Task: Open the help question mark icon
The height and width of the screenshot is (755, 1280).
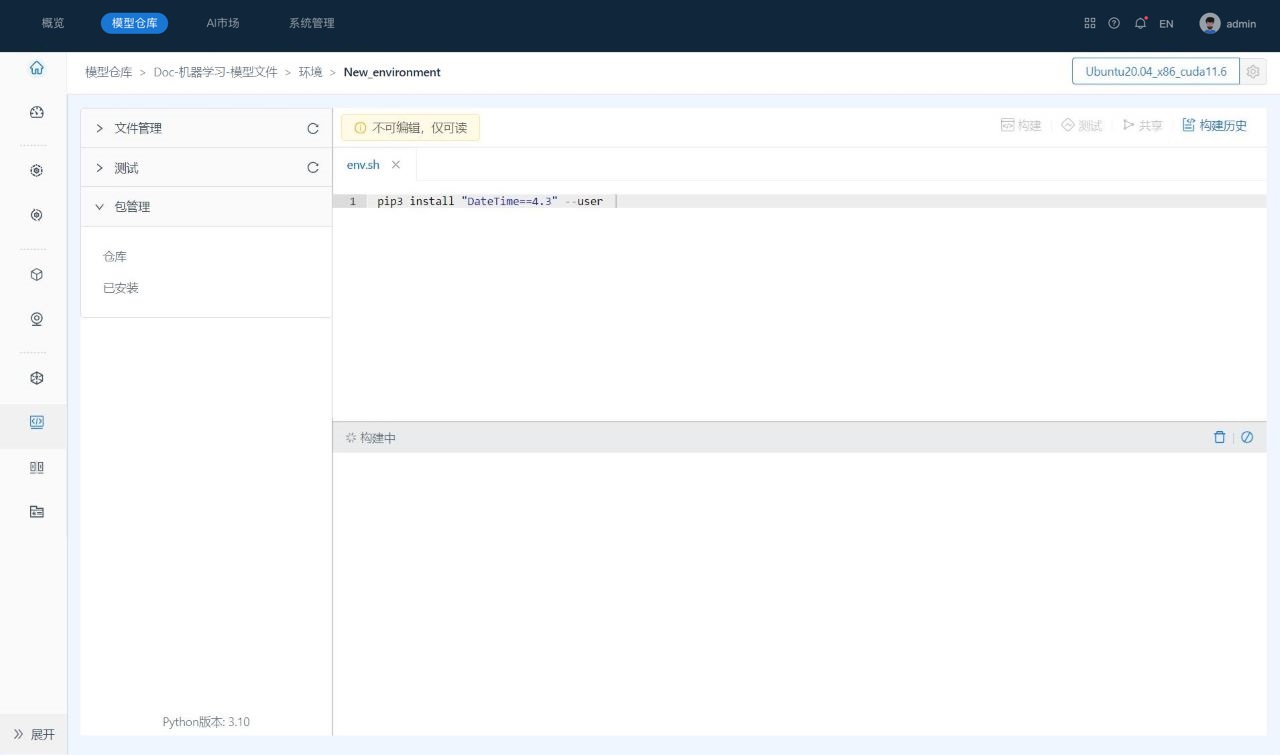Action: [1114, 23]
